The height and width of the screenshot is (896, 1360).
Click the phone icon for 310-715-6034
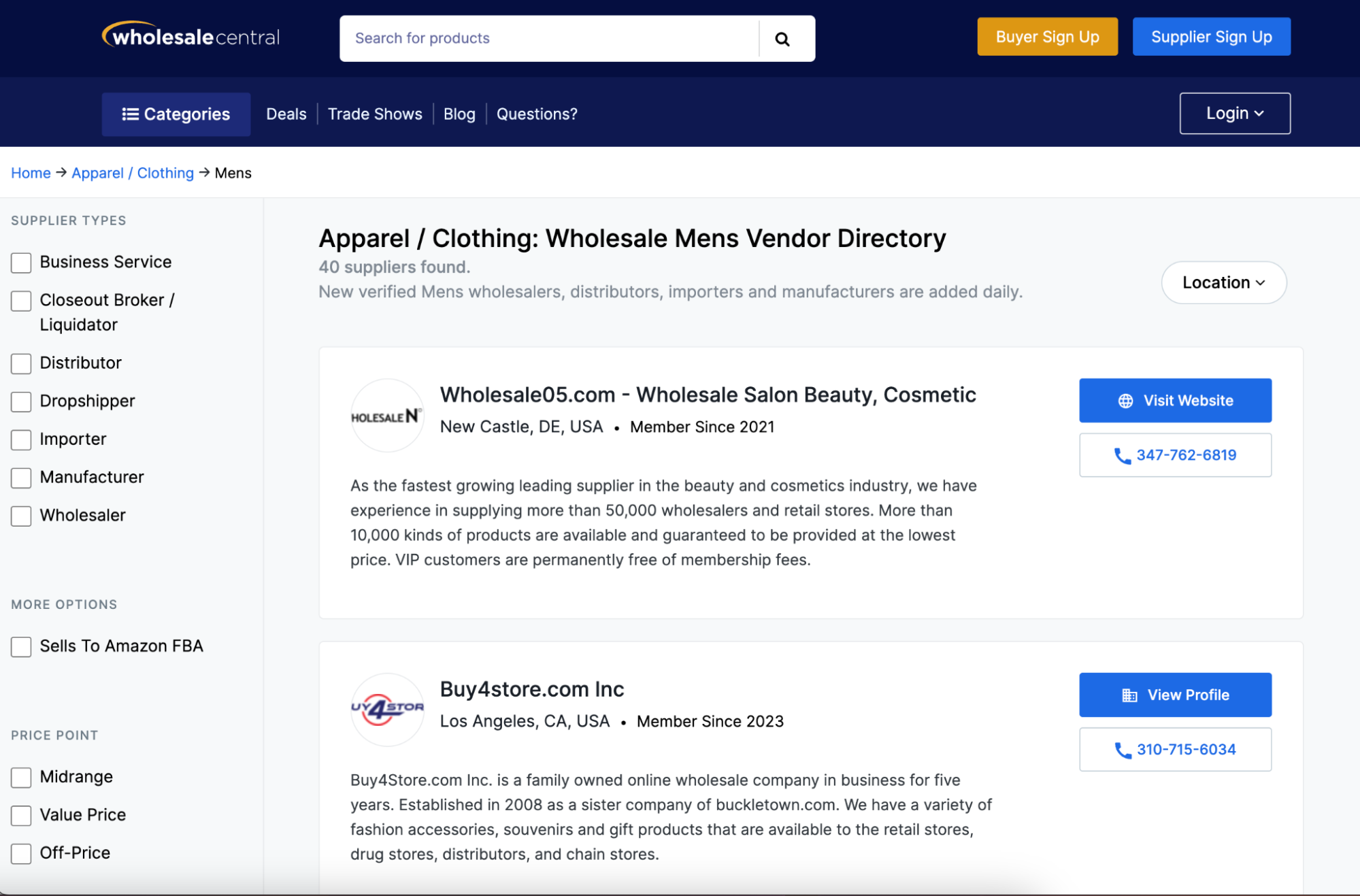(x=1122, y=749)
